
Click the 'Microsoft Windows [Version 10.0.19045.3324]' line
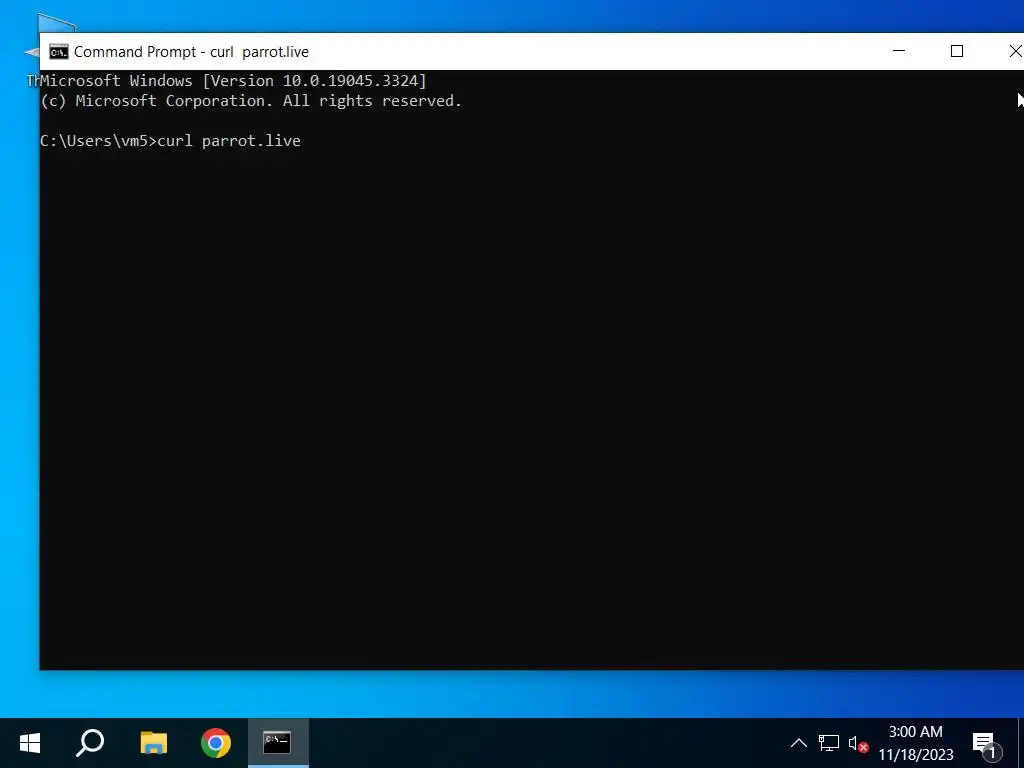click(233, 81)
